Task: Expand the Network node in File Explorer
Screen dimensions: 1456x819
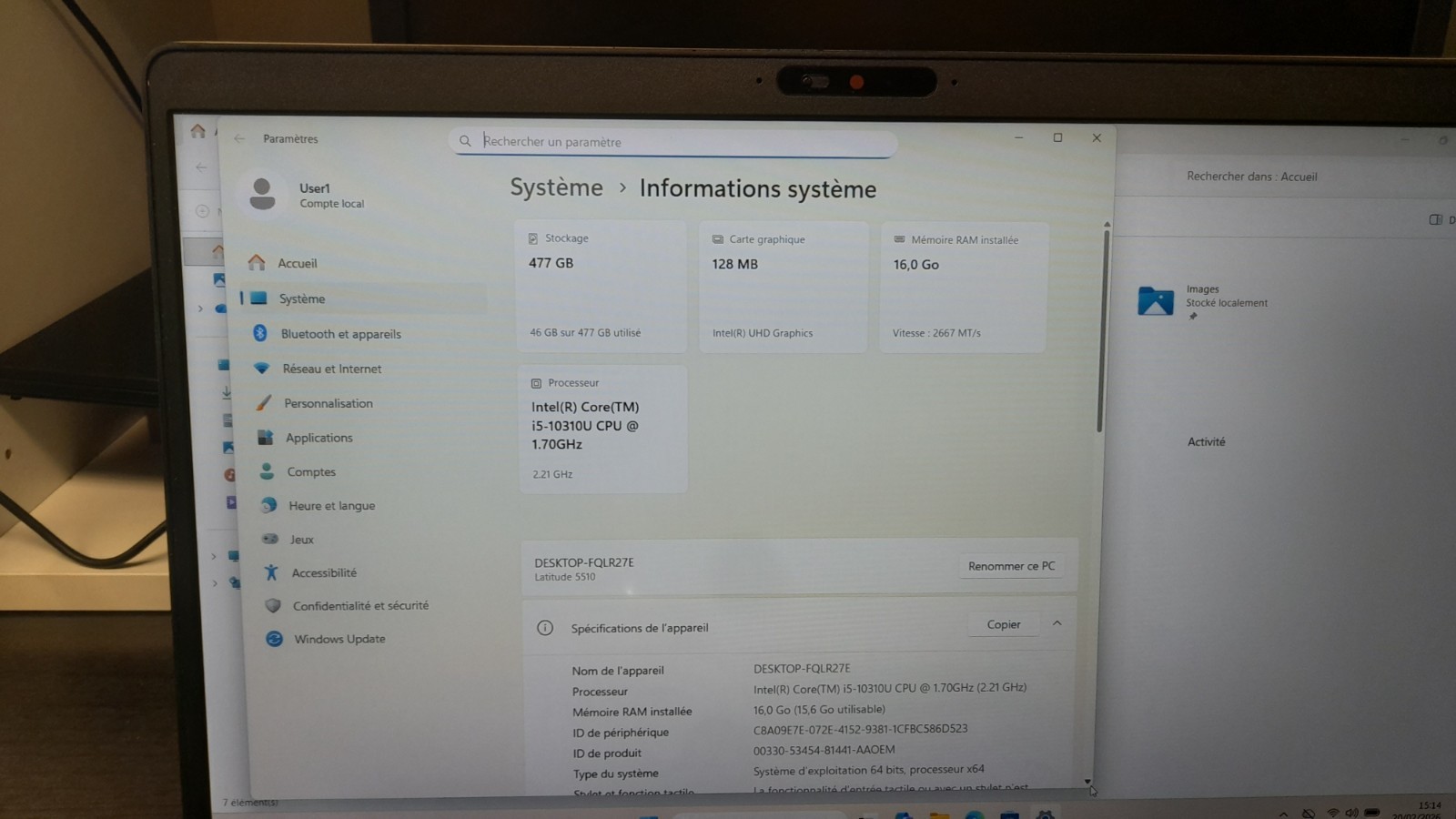Action: [215, 582]
